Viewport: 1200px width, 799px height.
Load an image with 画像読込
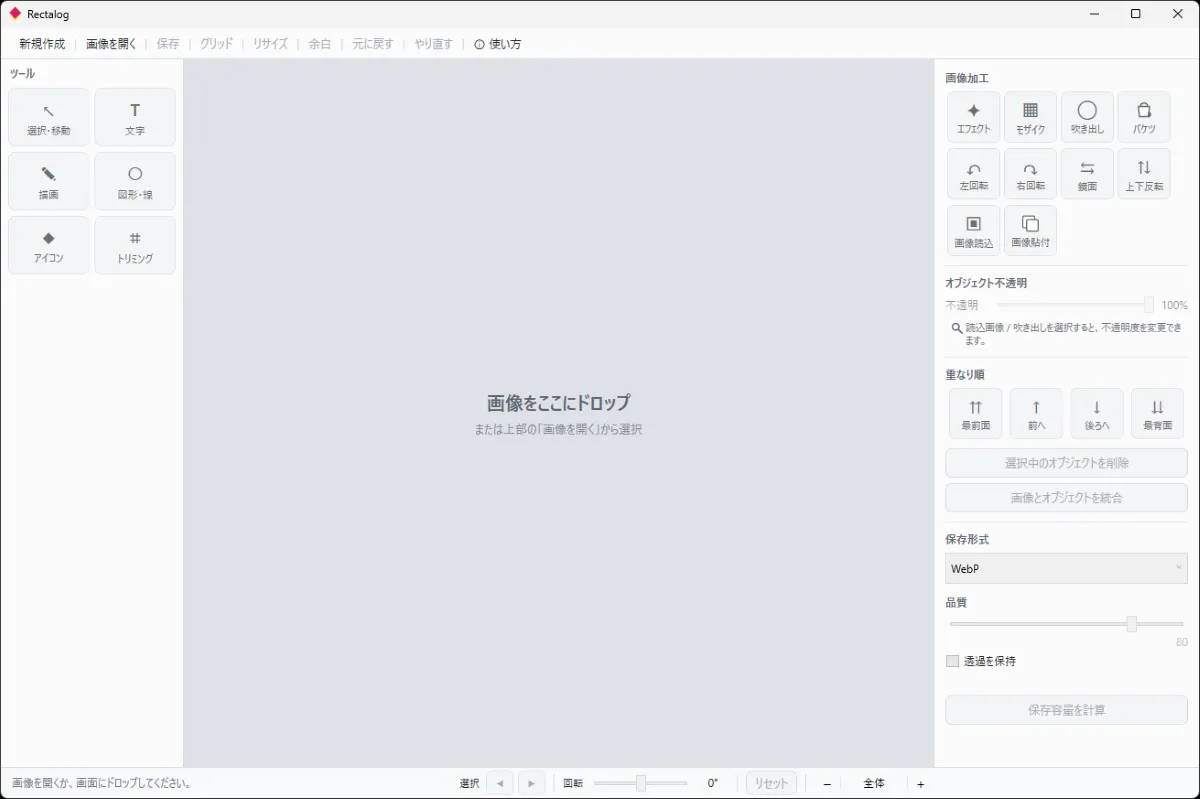[x=974, y=230]
